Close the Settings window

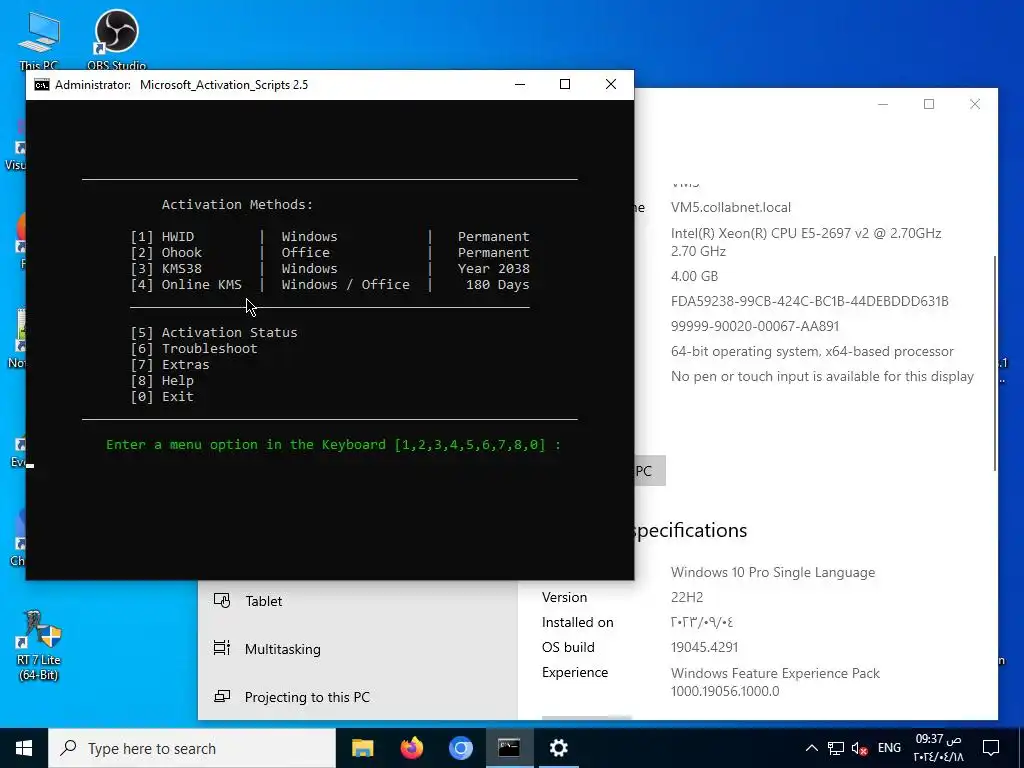click(975, 104)
